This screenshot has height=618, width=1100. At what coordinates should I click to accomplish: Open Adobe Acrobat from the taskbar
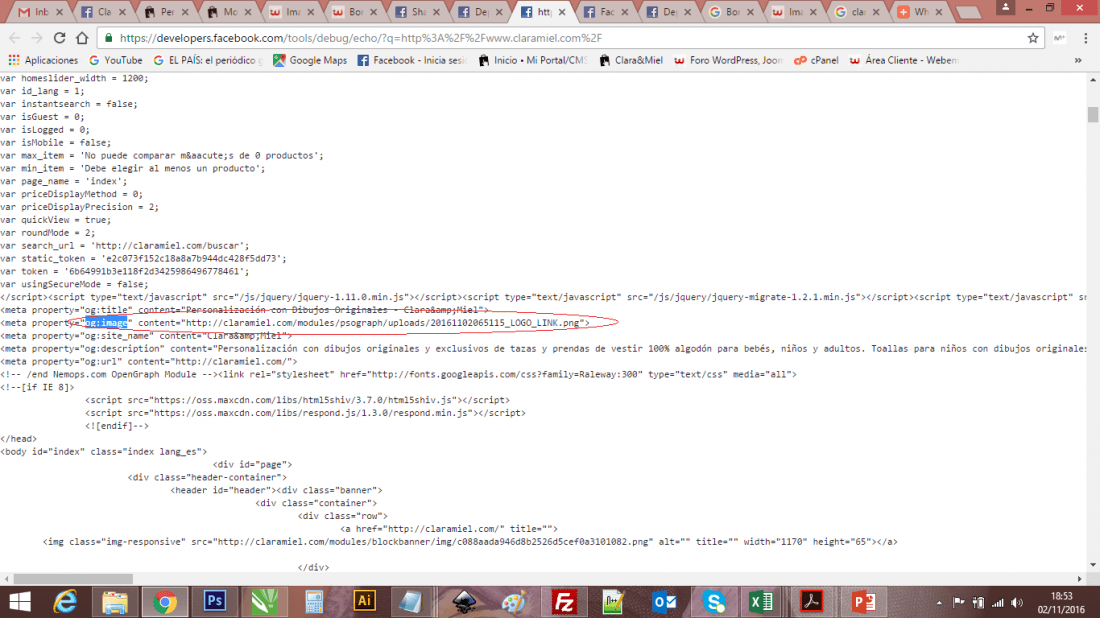click(812, 602)
